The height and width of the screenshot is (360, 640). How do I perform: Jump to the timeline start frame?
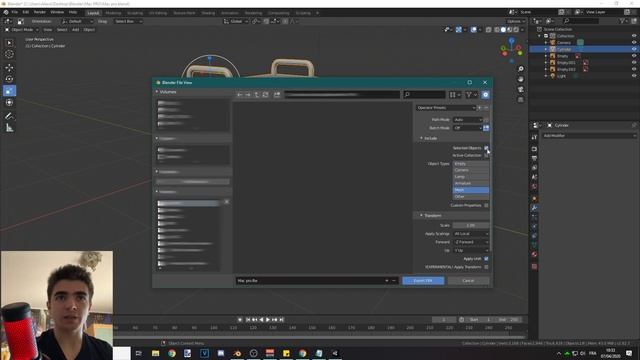click(248, 320)
